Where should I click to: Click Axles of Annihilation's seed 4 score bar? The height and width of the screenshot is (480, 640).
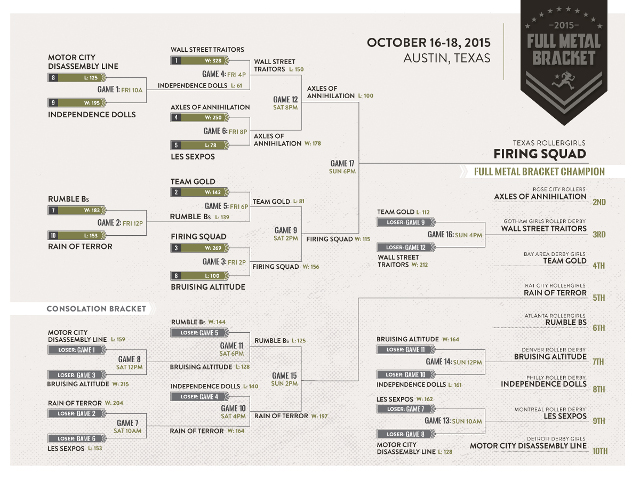point(205,117)
